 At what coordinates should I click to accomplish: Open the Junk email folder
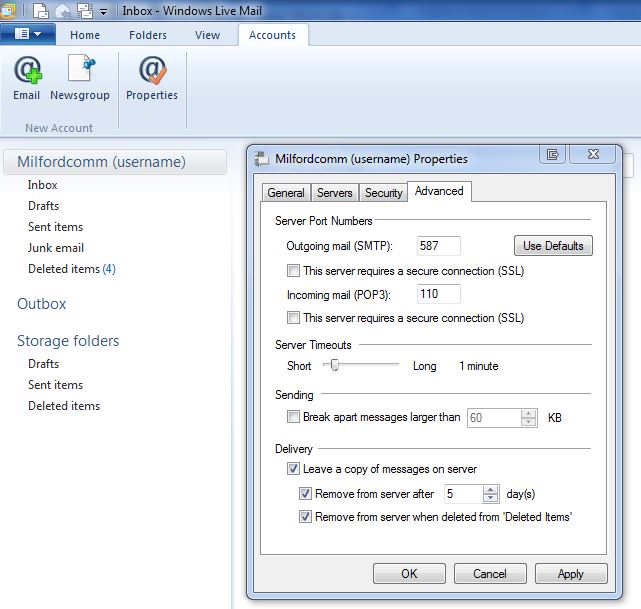pyautogui.click(x=56, y=248)
